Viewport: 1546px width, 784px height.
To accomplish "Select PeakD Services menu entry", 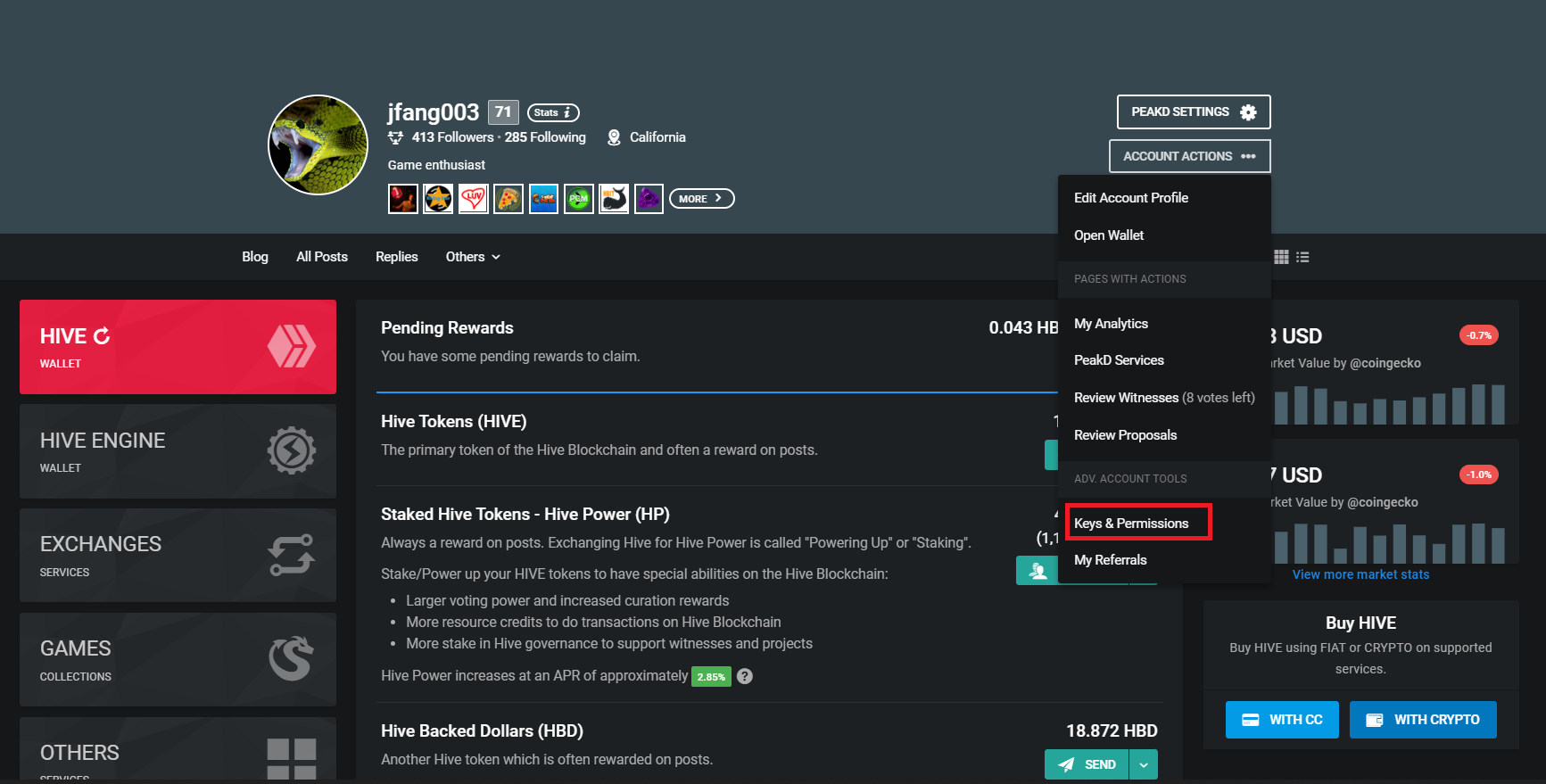I will click(1119, 360).
